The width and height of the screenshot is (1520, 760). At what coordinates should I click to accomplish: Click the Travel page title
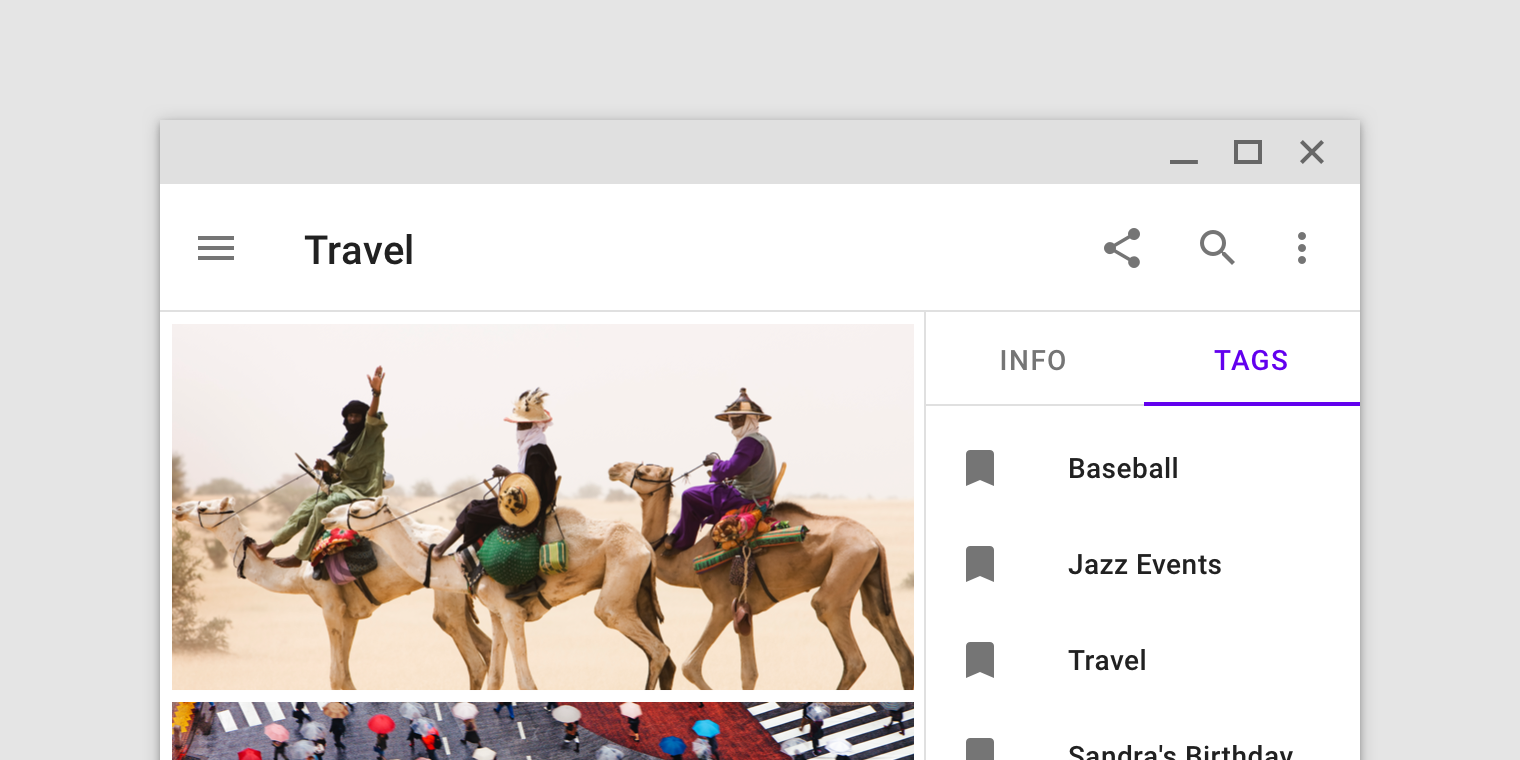359,250
